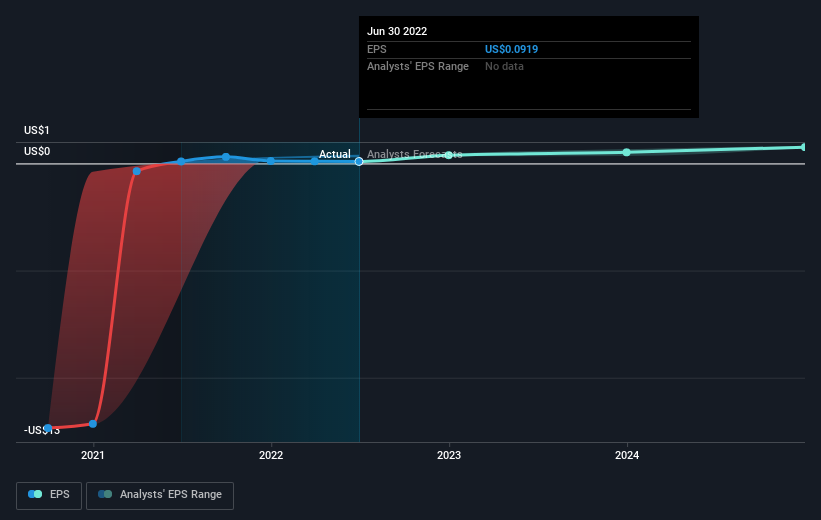Toggle the Analysts' EPS Range legend button
Screen dimensions: 821x520
[x=160, y=495]
